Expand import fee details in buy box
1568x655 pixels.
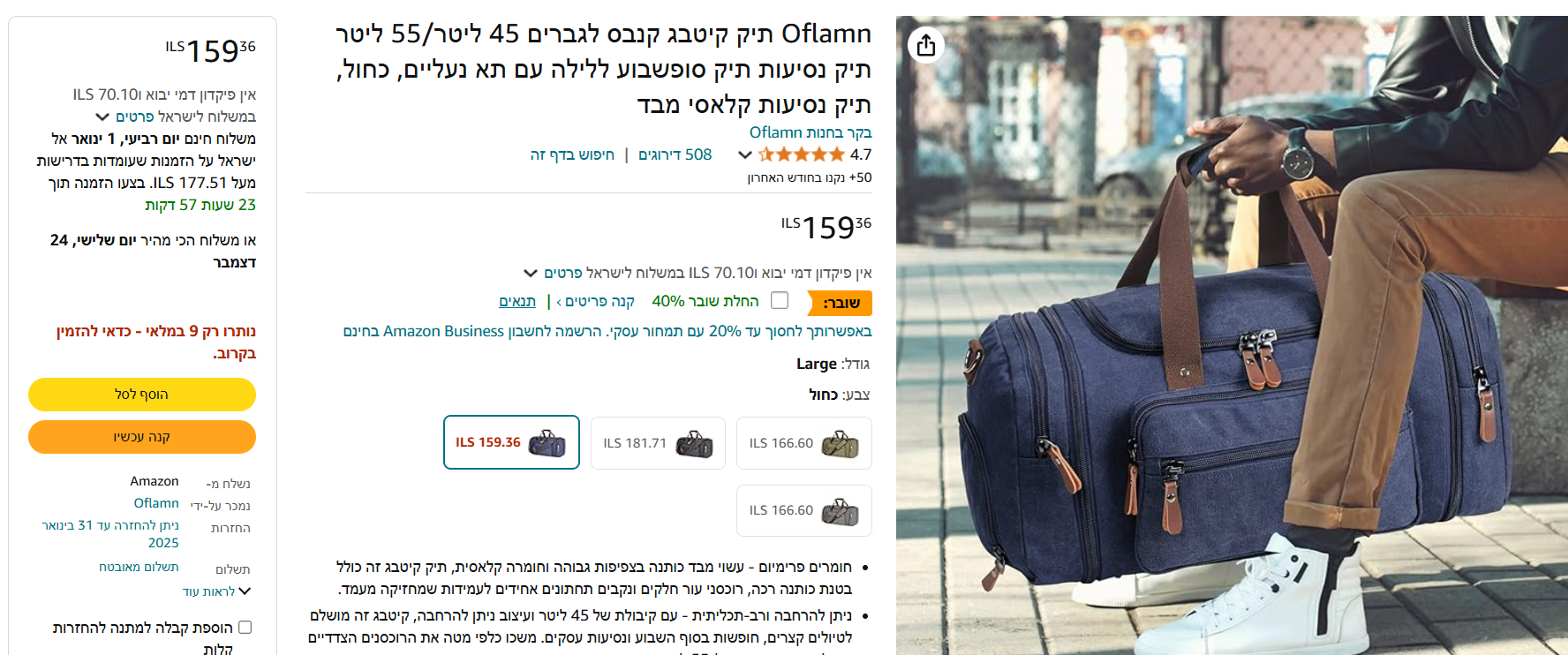[x=102, y=117]
